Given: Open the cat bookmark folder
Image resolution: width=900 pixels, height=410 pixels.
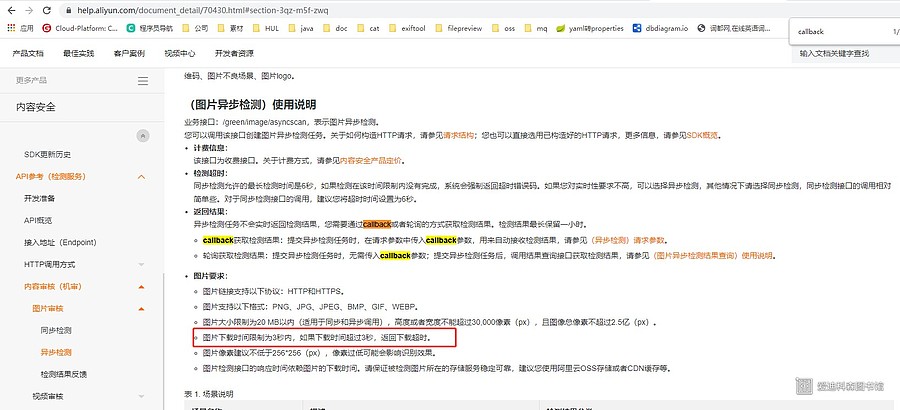Looking at the screenshot, I should pyautogui.click(x=368, y=28).
